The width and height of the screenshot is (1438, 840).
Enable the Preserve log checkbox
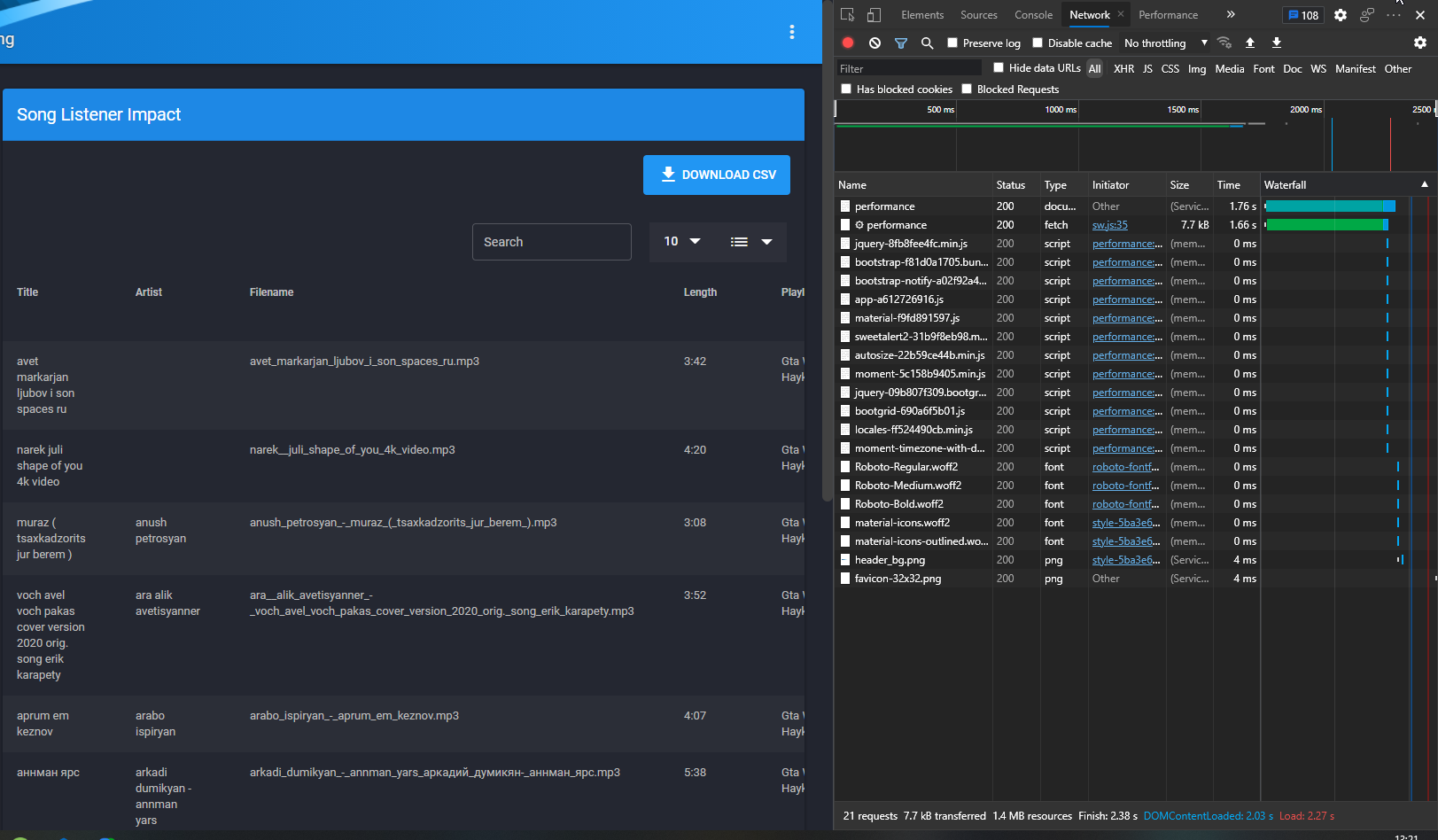click(x=952, y=43)
